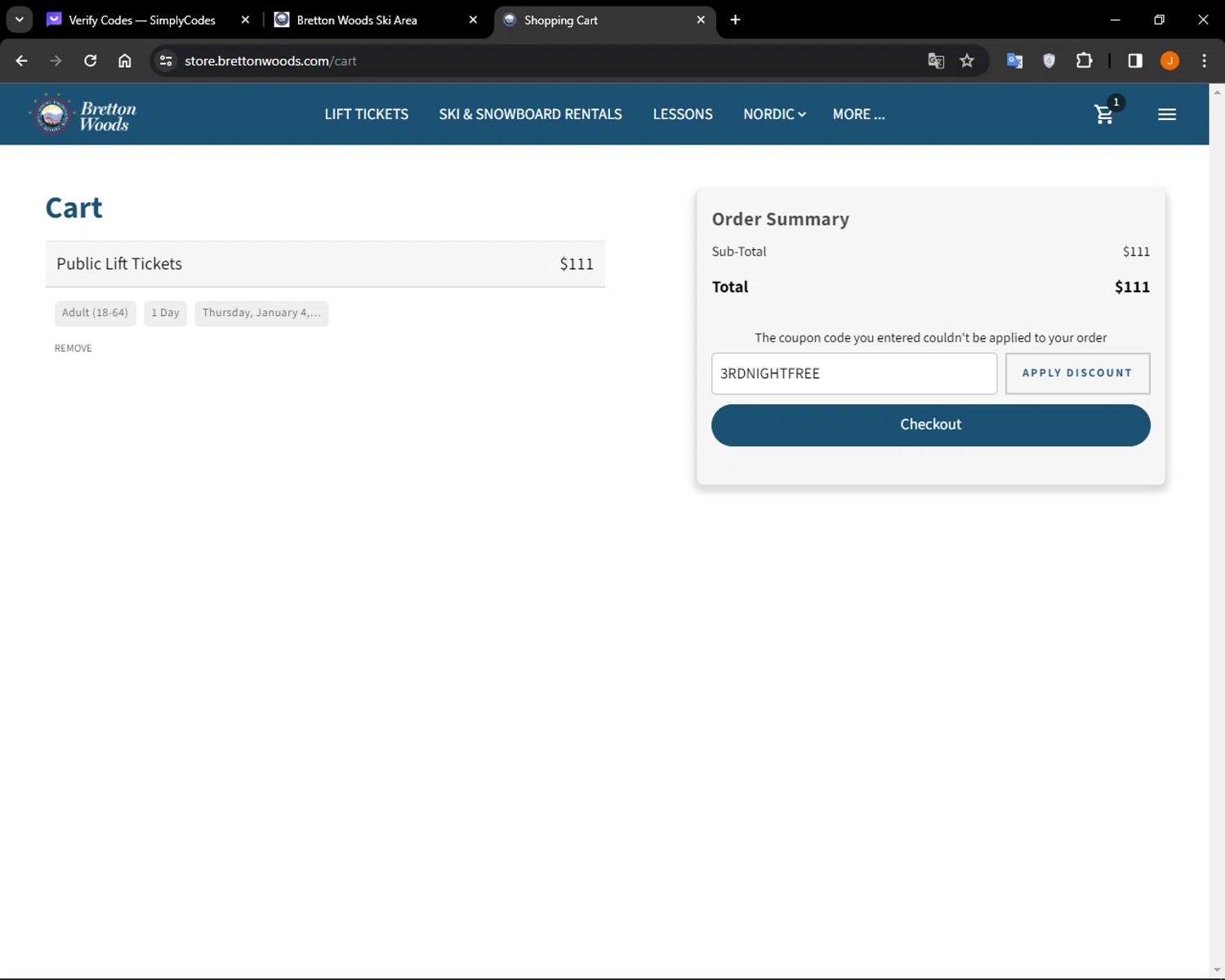Open the shield extension icon
Viewport: 1225px width, 980px height.
(1049, 60)
